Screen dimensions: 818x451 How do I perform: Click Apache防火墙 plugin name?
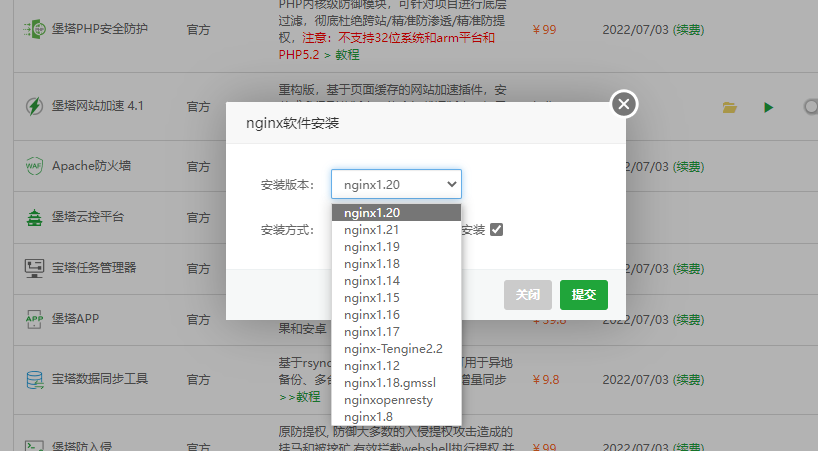[91, 166]
